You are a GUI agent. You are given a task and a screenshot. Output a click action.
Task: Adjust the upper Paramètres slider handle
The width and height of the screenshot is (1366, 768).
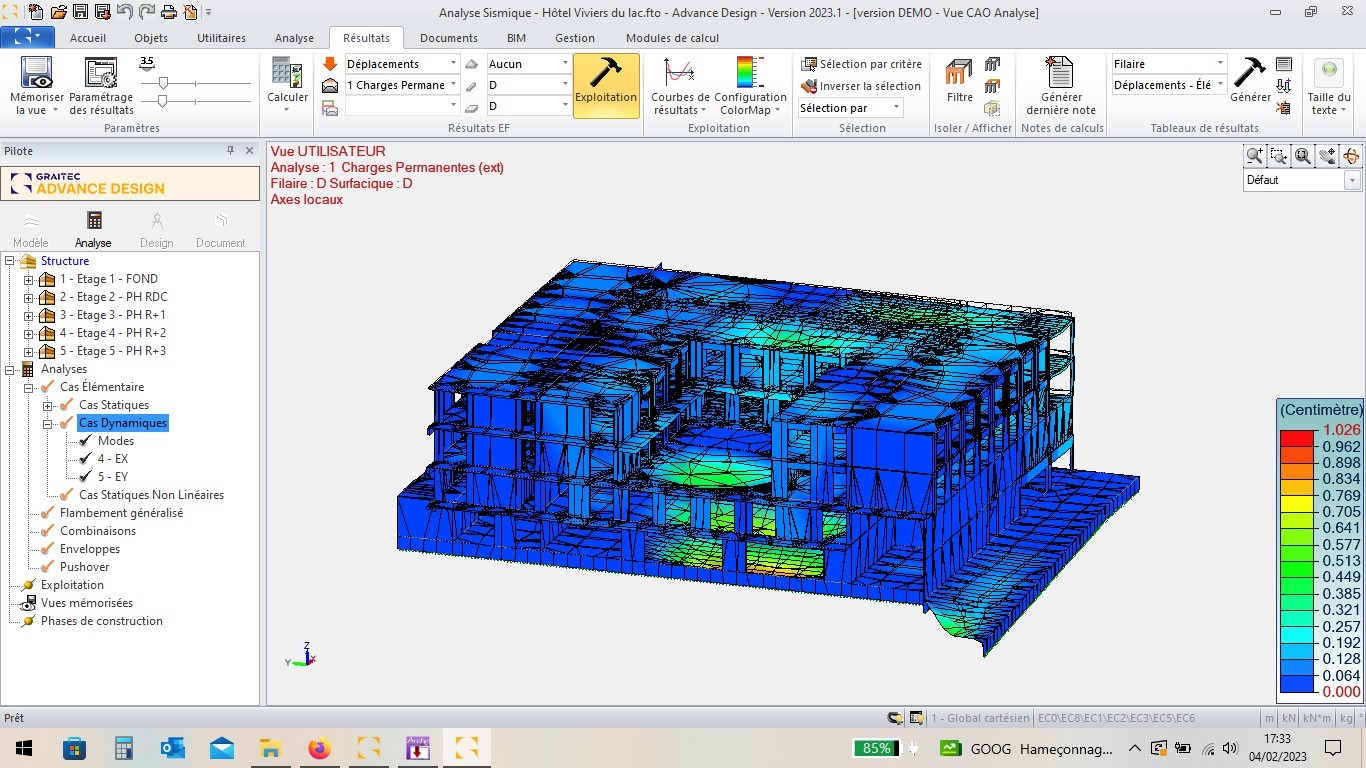[163, 83]
